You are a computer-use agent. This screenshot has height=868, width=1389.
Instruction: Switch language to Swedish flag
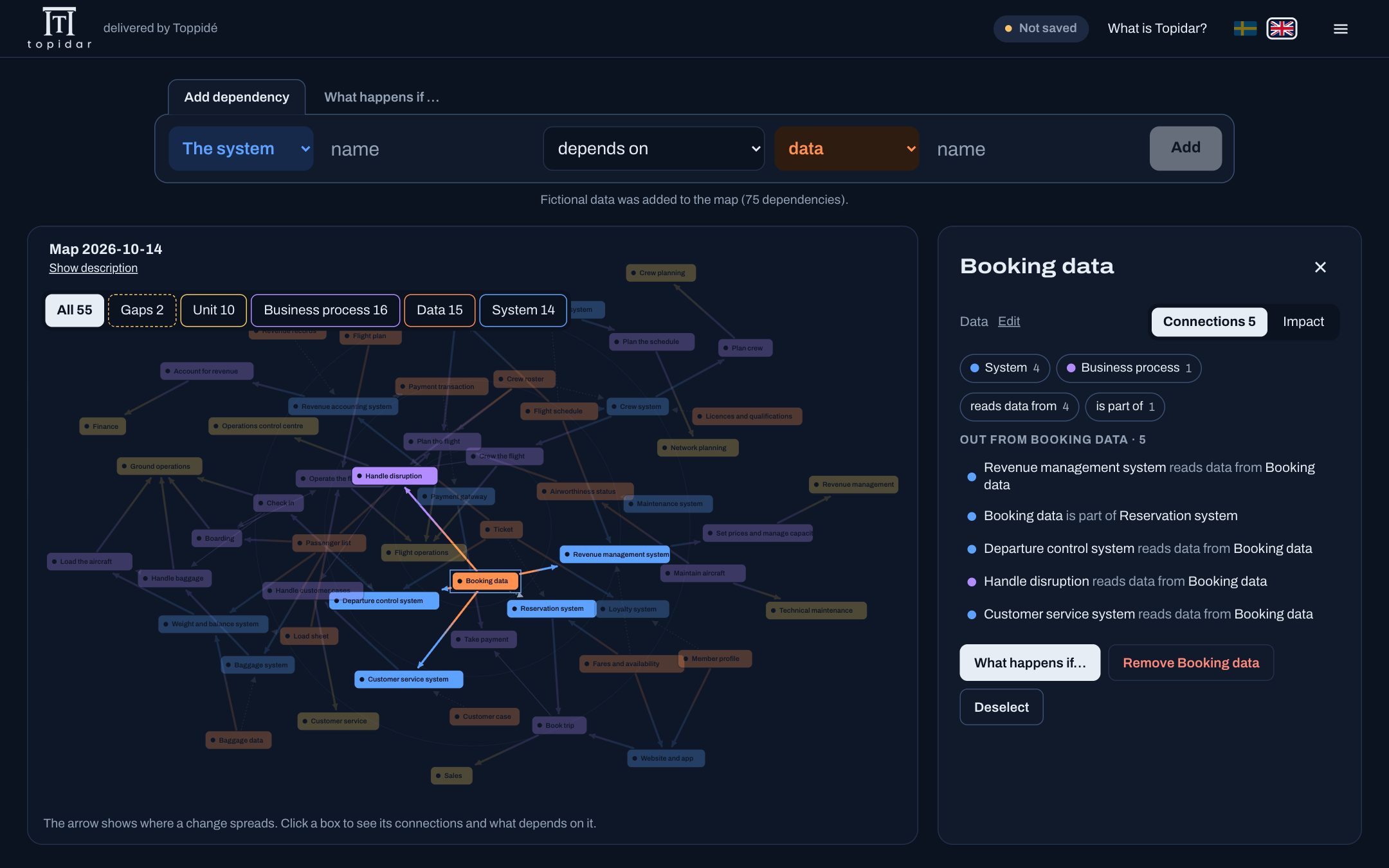[x=1245, y=28]
